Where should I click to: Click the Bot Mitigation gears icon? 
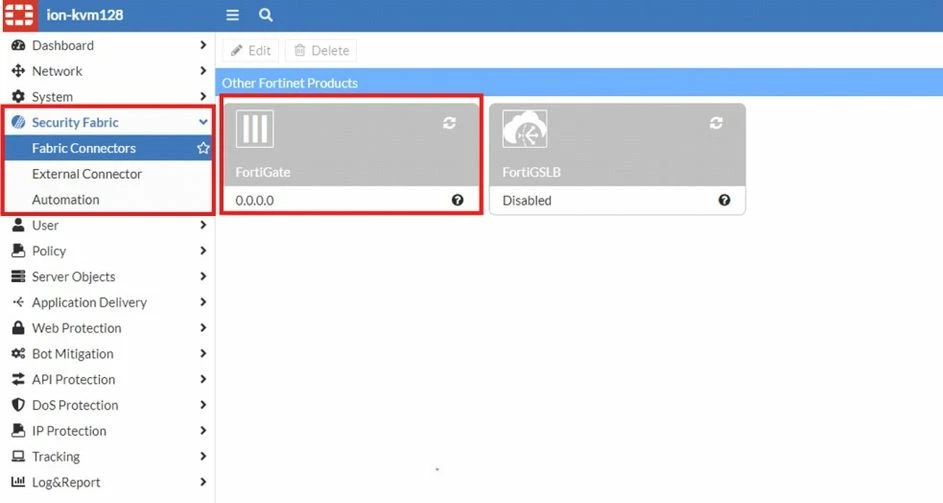[19, 353]
